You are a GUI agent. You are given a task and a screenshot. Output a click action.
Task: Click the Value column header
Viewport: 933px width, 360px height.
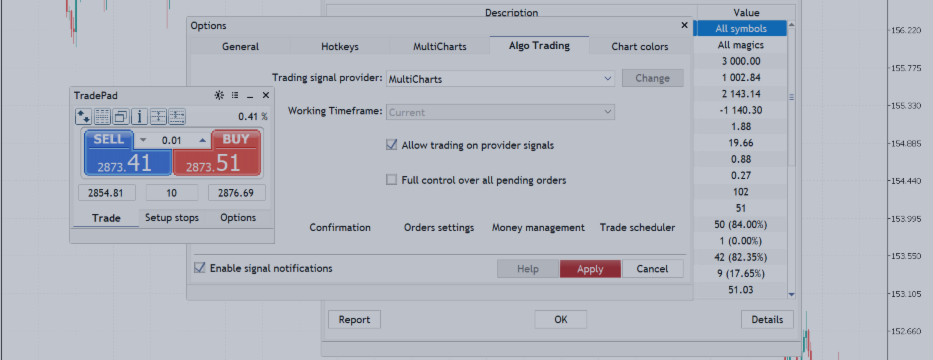[x=746, y=12]
